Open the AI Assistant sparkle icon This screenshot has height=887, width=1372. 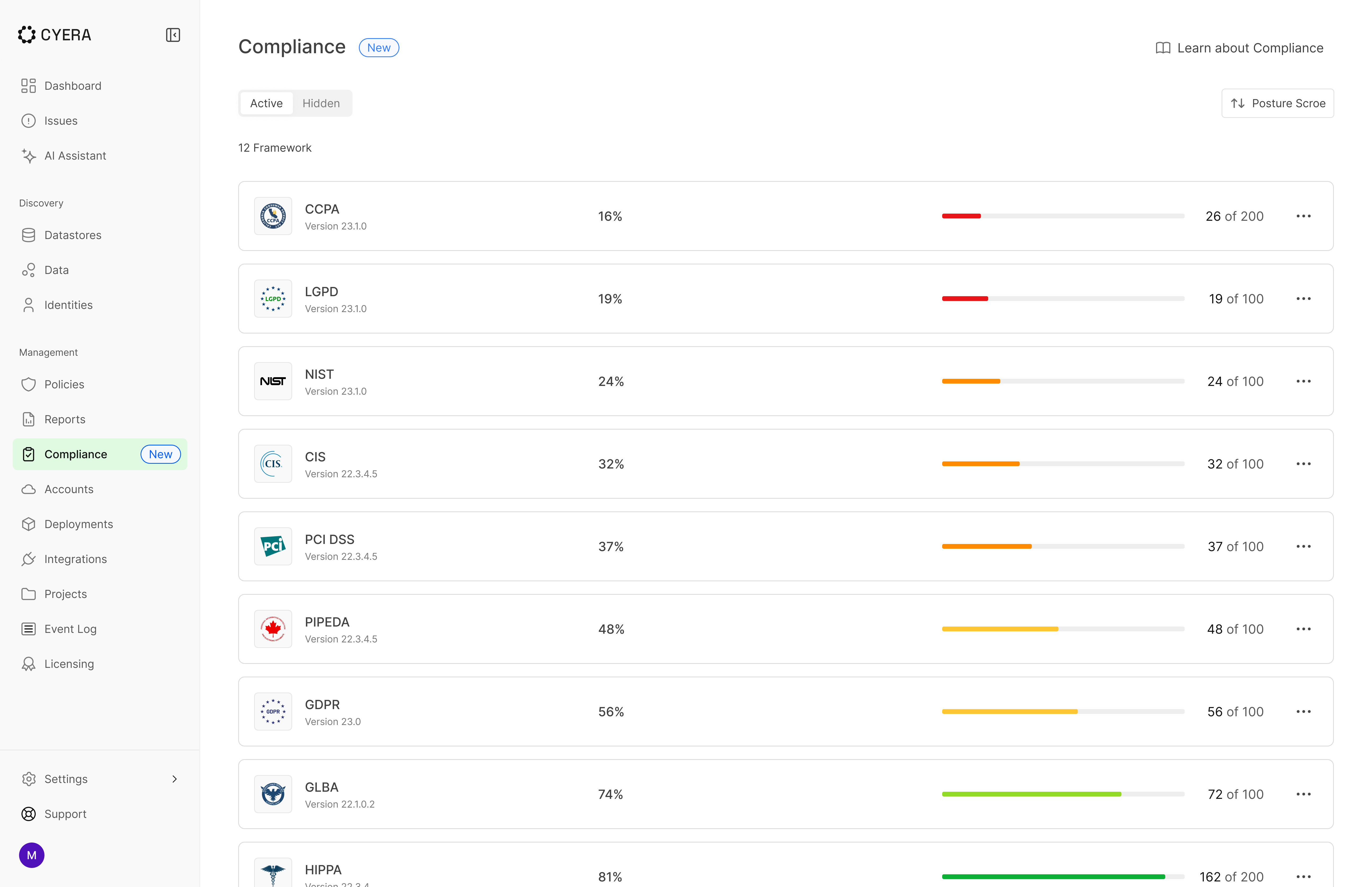(29, 156)
